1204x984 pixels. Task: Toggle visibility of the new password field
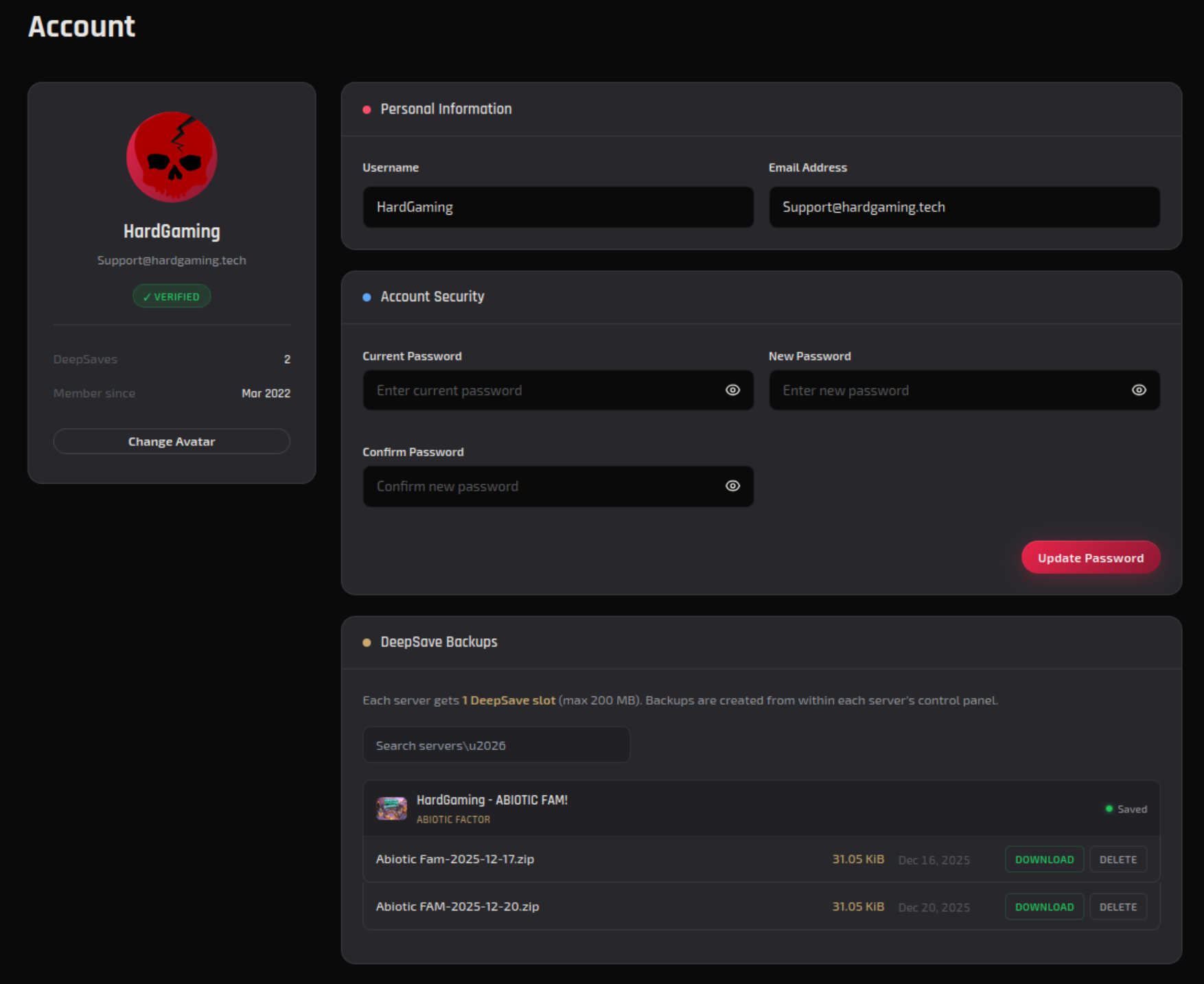tap(1138, 390)
